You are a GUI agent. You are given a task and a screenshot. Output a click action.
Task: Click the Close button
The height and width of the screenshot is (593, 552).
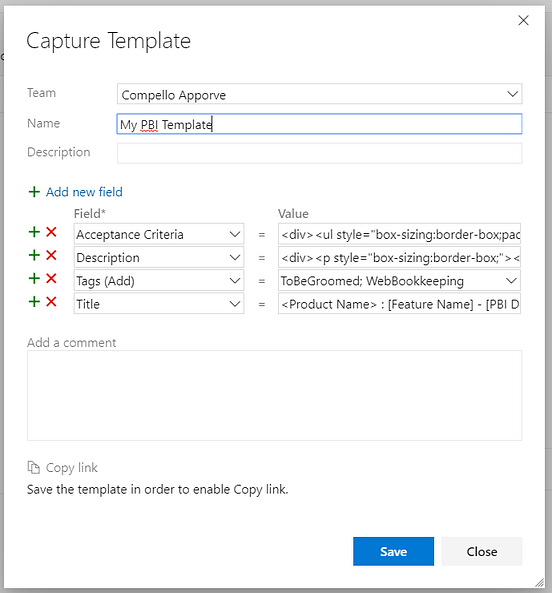pos(482,551)
